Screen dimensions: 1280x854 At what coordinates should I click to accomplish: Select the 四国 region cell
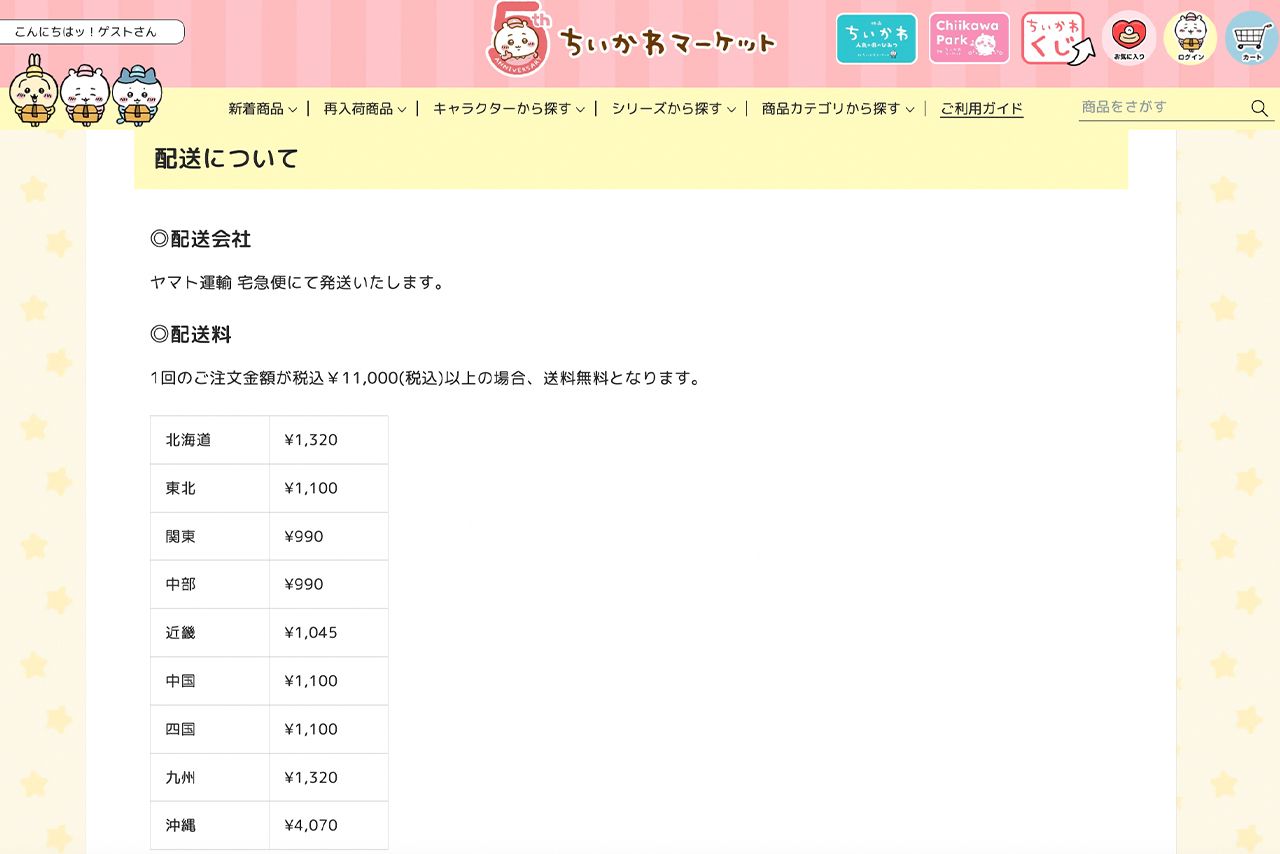(210, 729)
